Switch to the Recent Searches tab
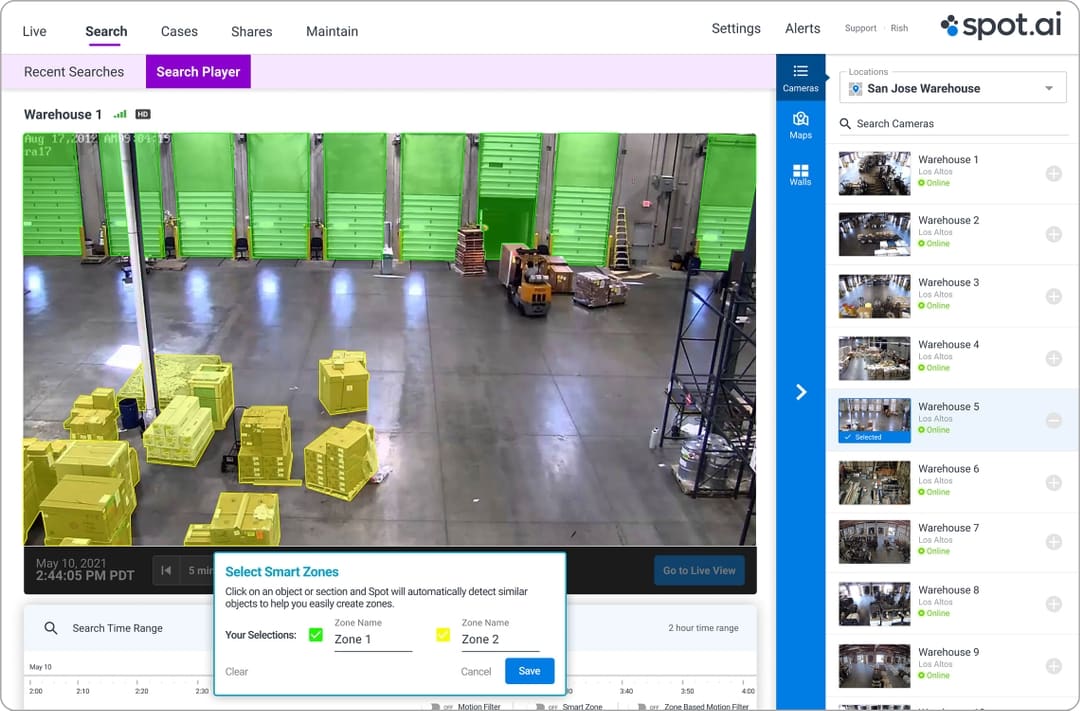1080x711 pixels. [73, 71]
